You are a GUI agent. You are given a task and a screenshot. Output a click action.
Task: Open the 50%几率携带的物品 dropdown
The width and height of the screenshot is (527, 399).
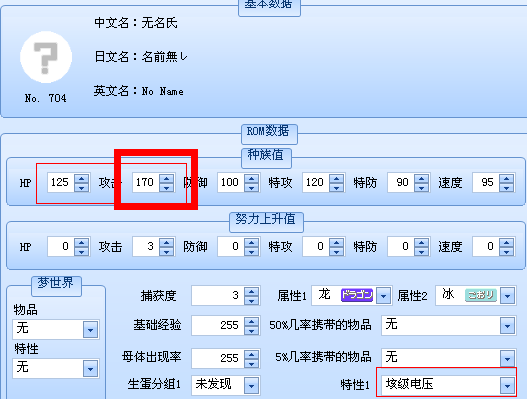coord(508,325)
